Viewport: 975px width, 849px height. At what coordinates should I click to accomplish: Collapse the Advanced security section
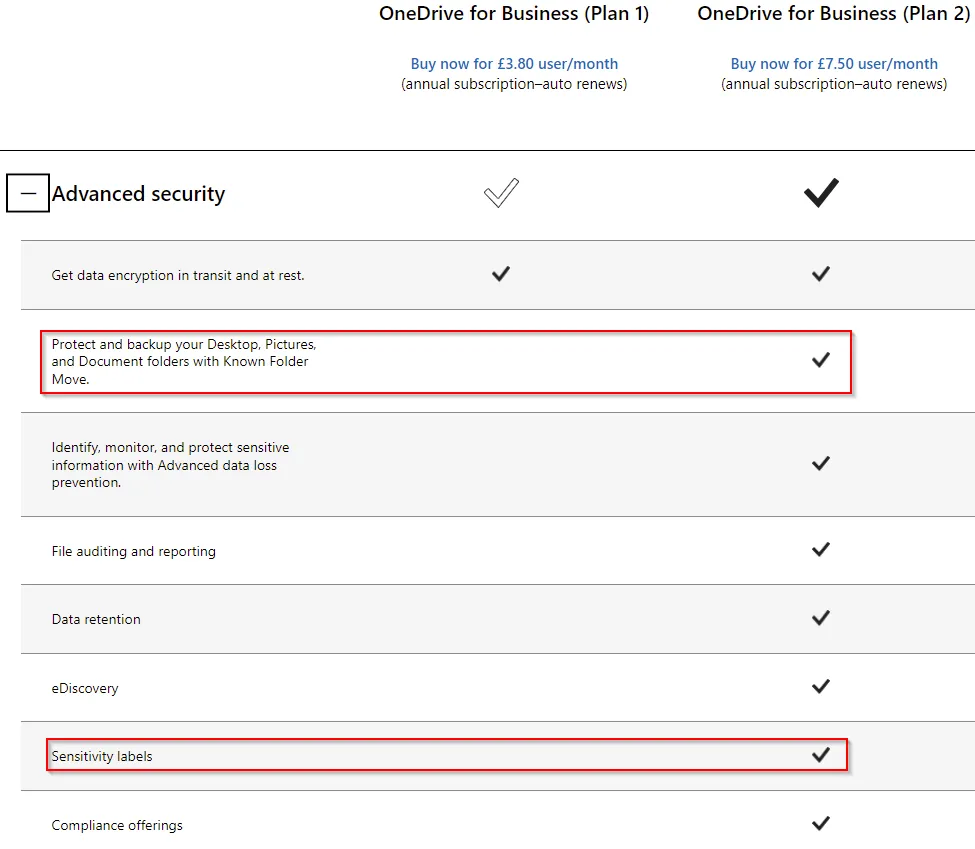click(x=28, y=193)
